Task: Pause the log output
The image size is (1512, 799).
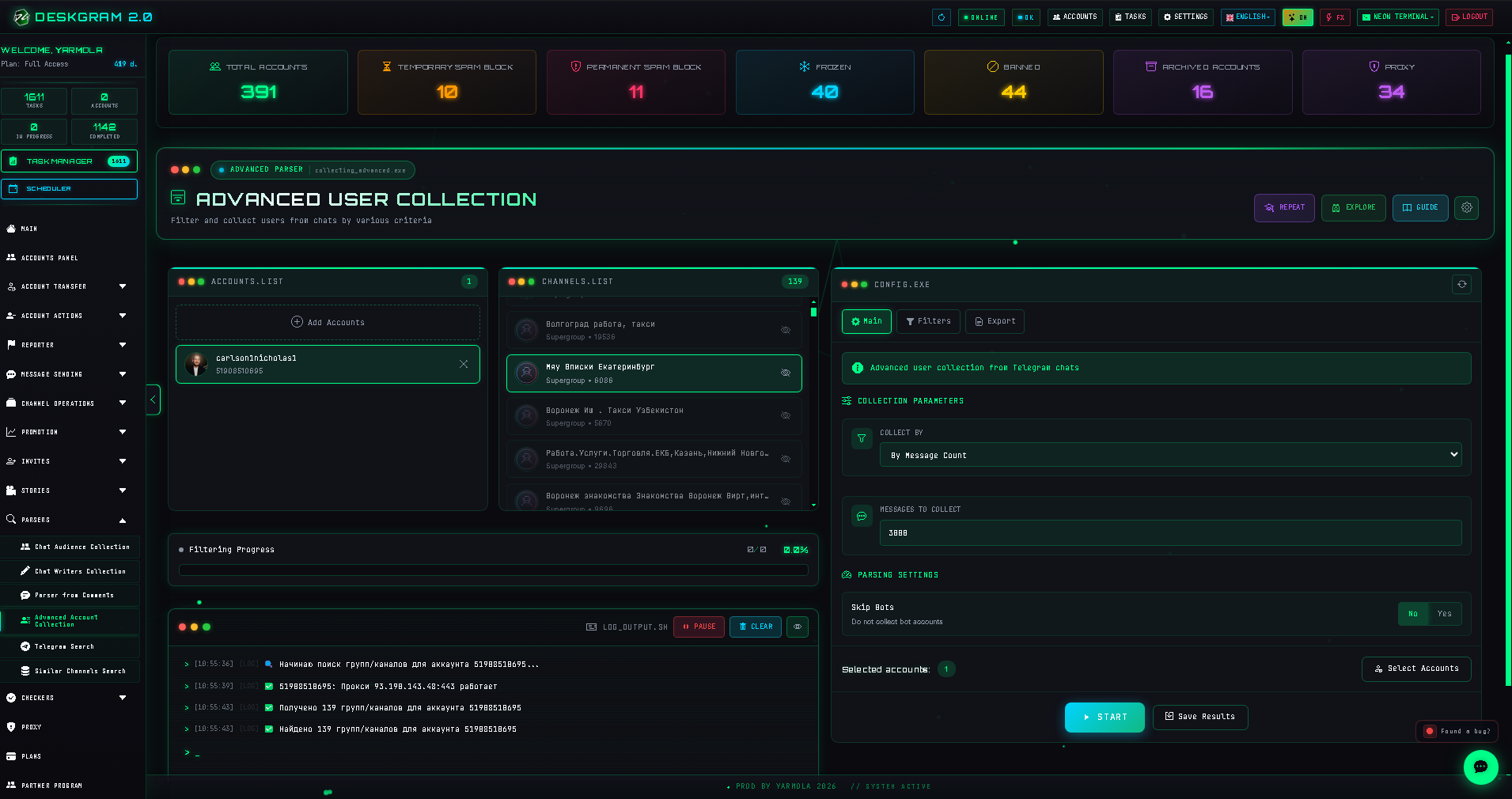Action: point(699,627)
